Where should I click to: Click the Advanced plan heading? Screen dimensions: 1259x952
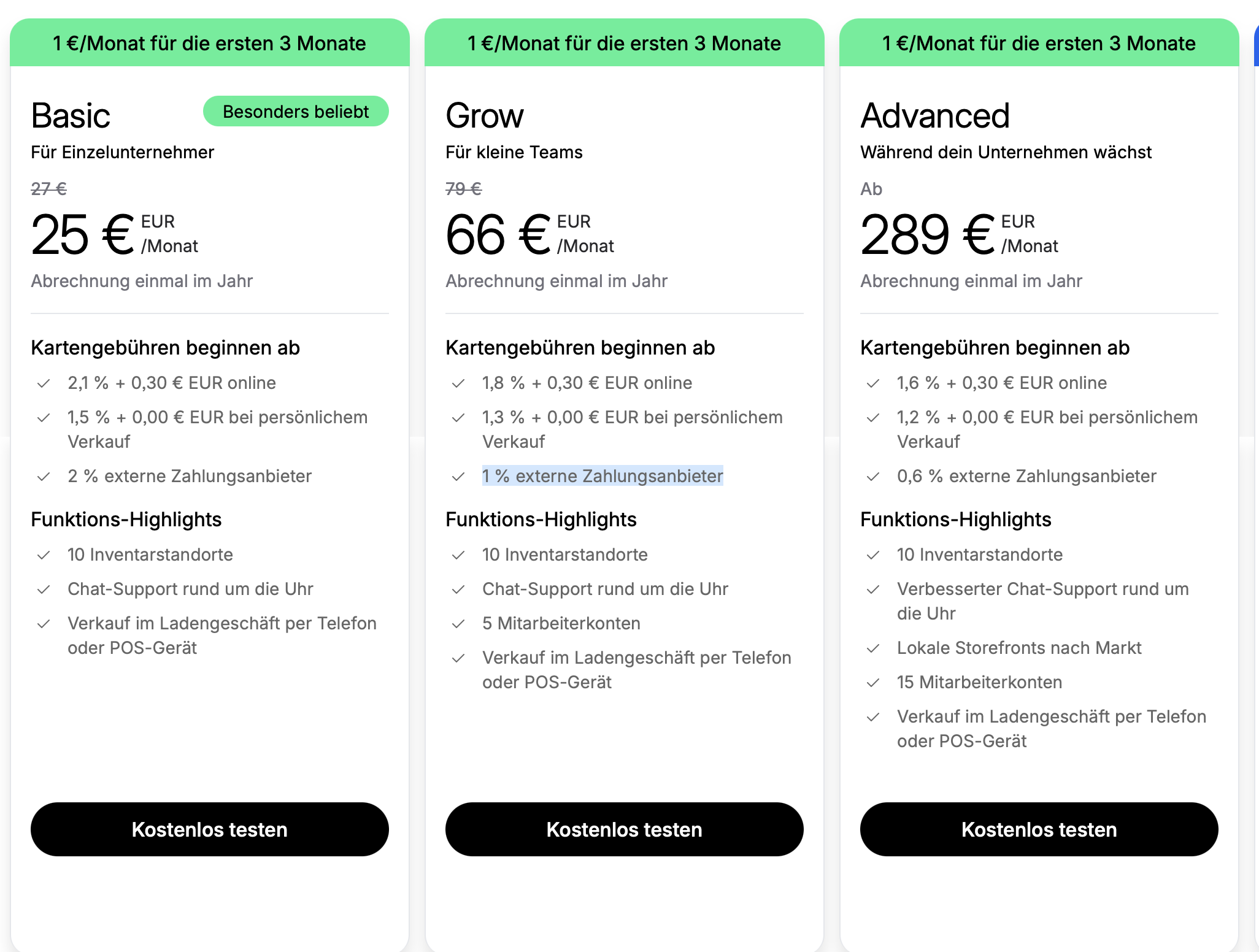pos(934,115)
